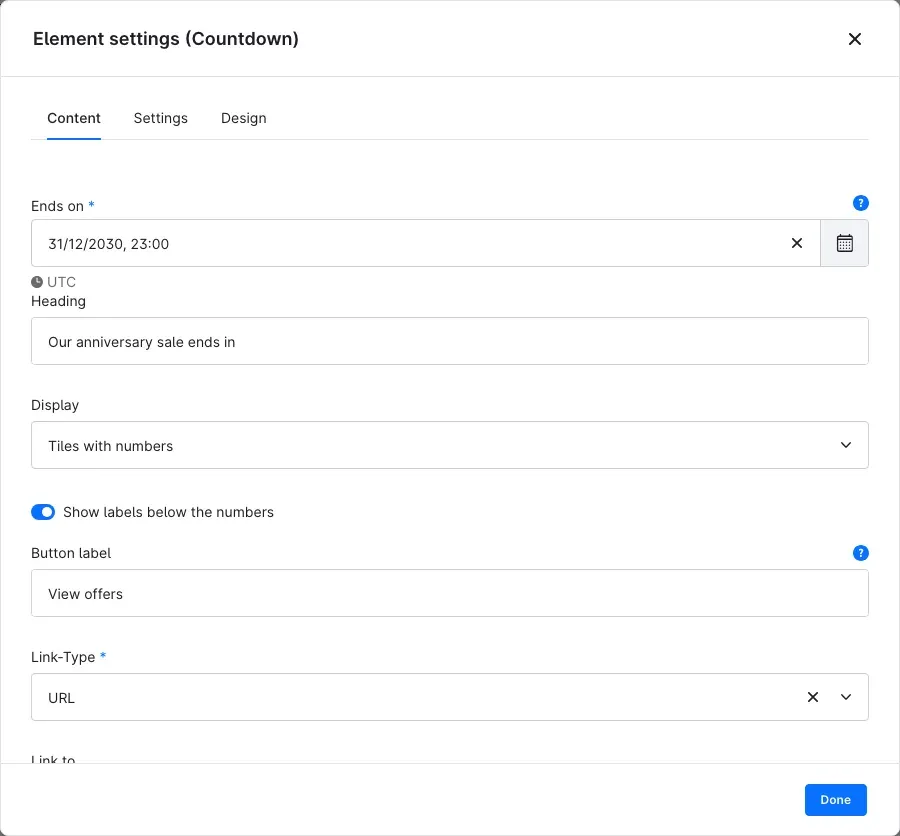The height and width of the screenshot is (836, 900).
Task: Close the Element settings dialog
Action: click(855, 39)
